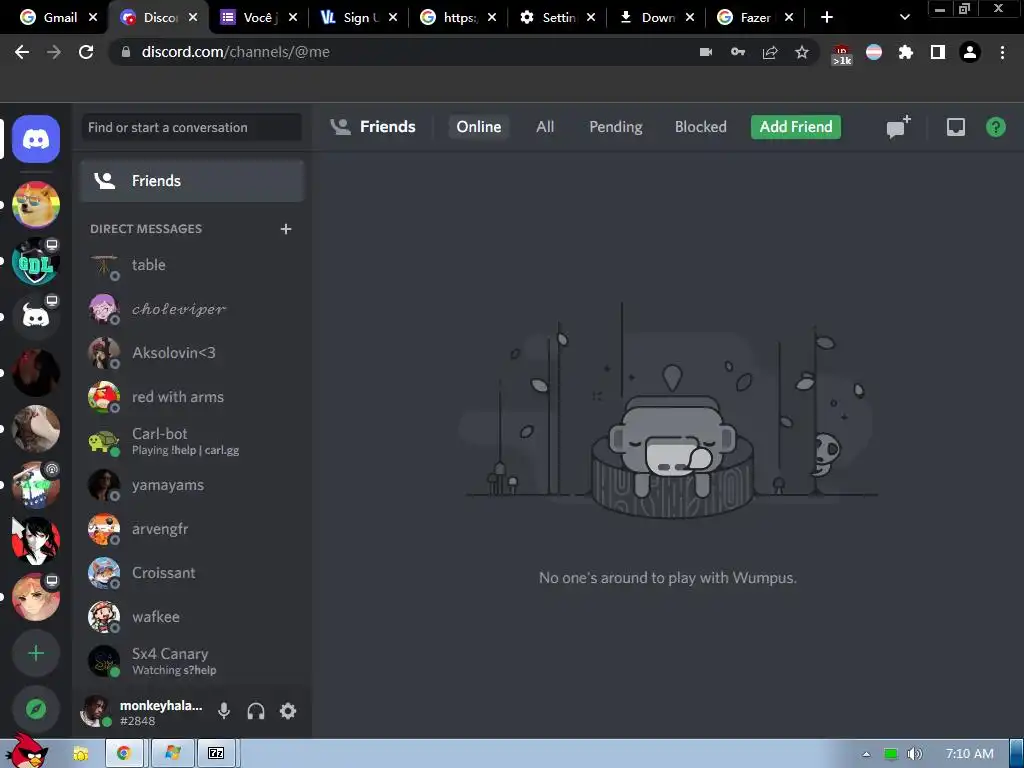Open DM with arvengfr
Viewport: 1024px width, 768px height.
coord(193,529)
